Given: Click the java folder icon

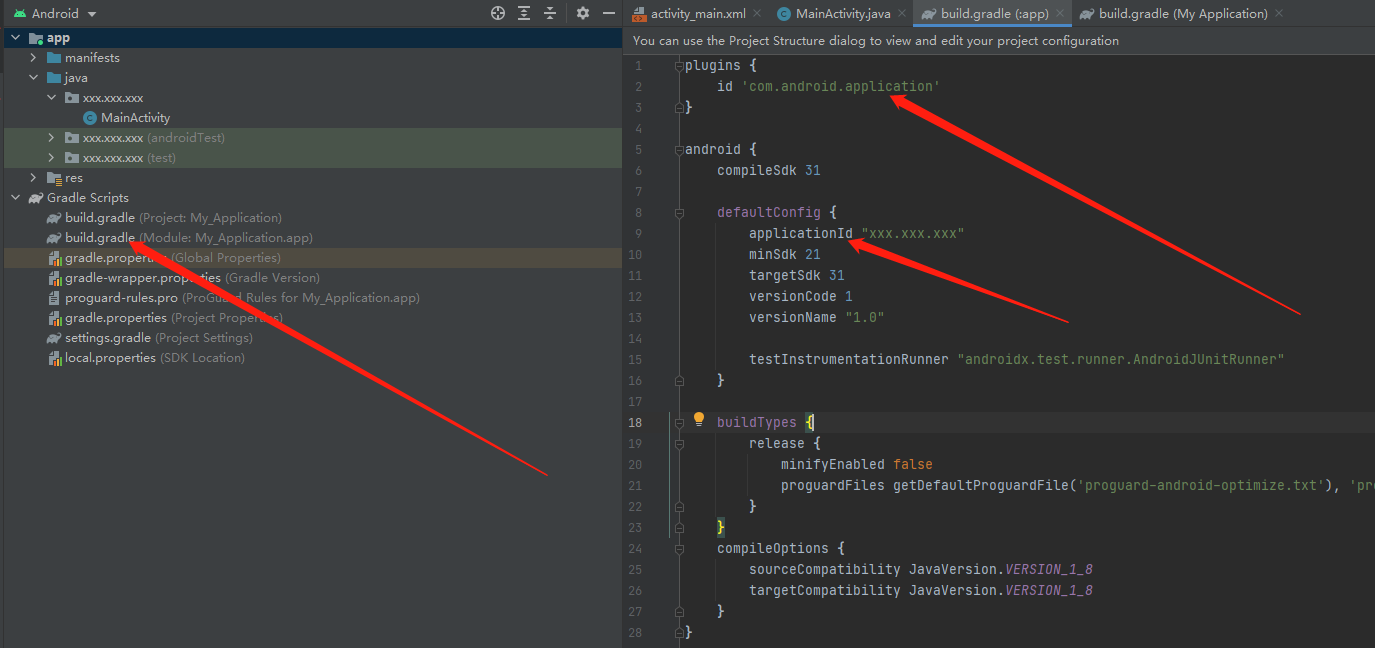Looking at the screenshot, I should pyautogui.click(x=54, y=78).
